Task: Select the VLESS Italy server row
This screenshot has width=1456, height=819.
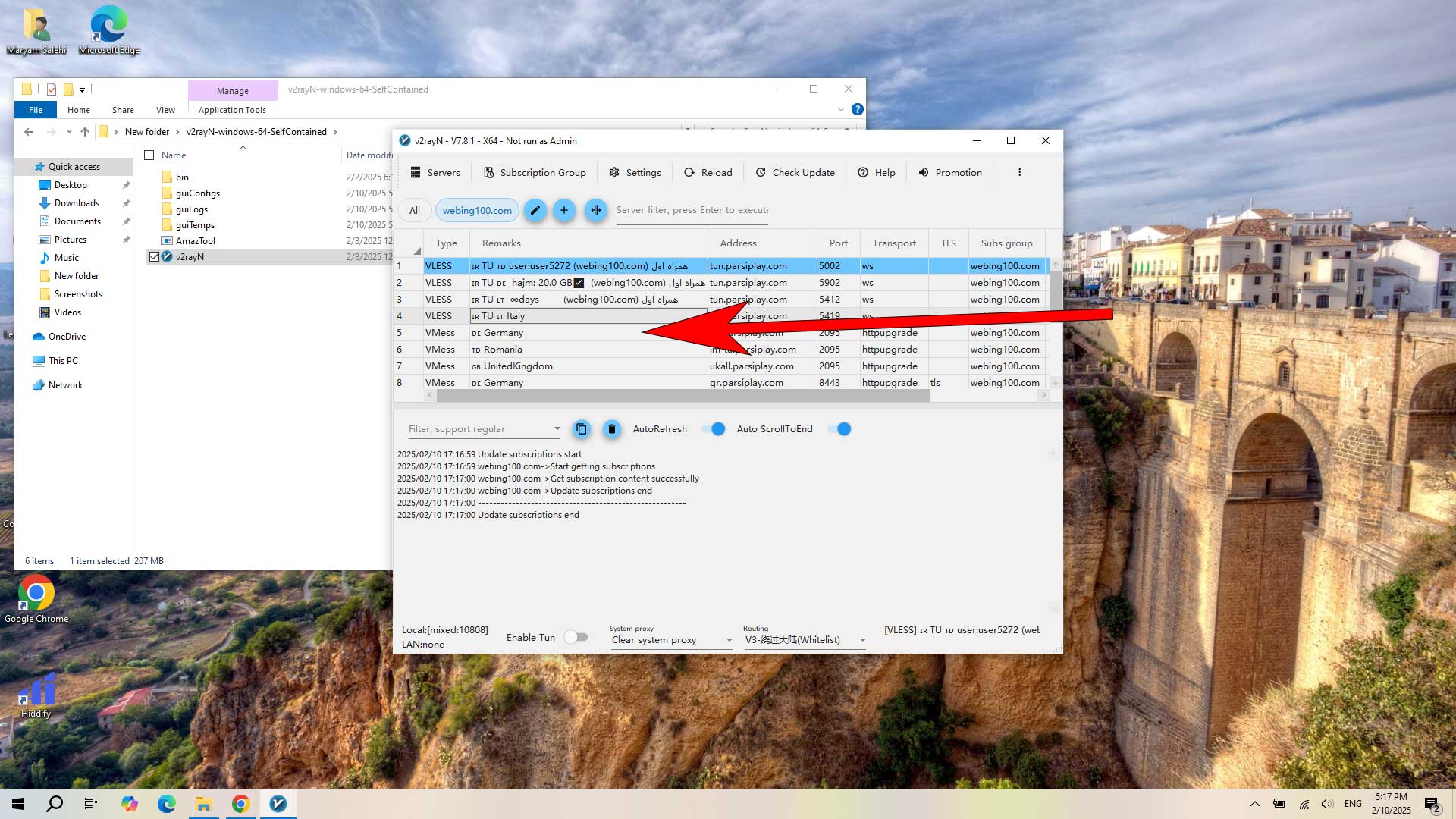Action: coord(720,316)
